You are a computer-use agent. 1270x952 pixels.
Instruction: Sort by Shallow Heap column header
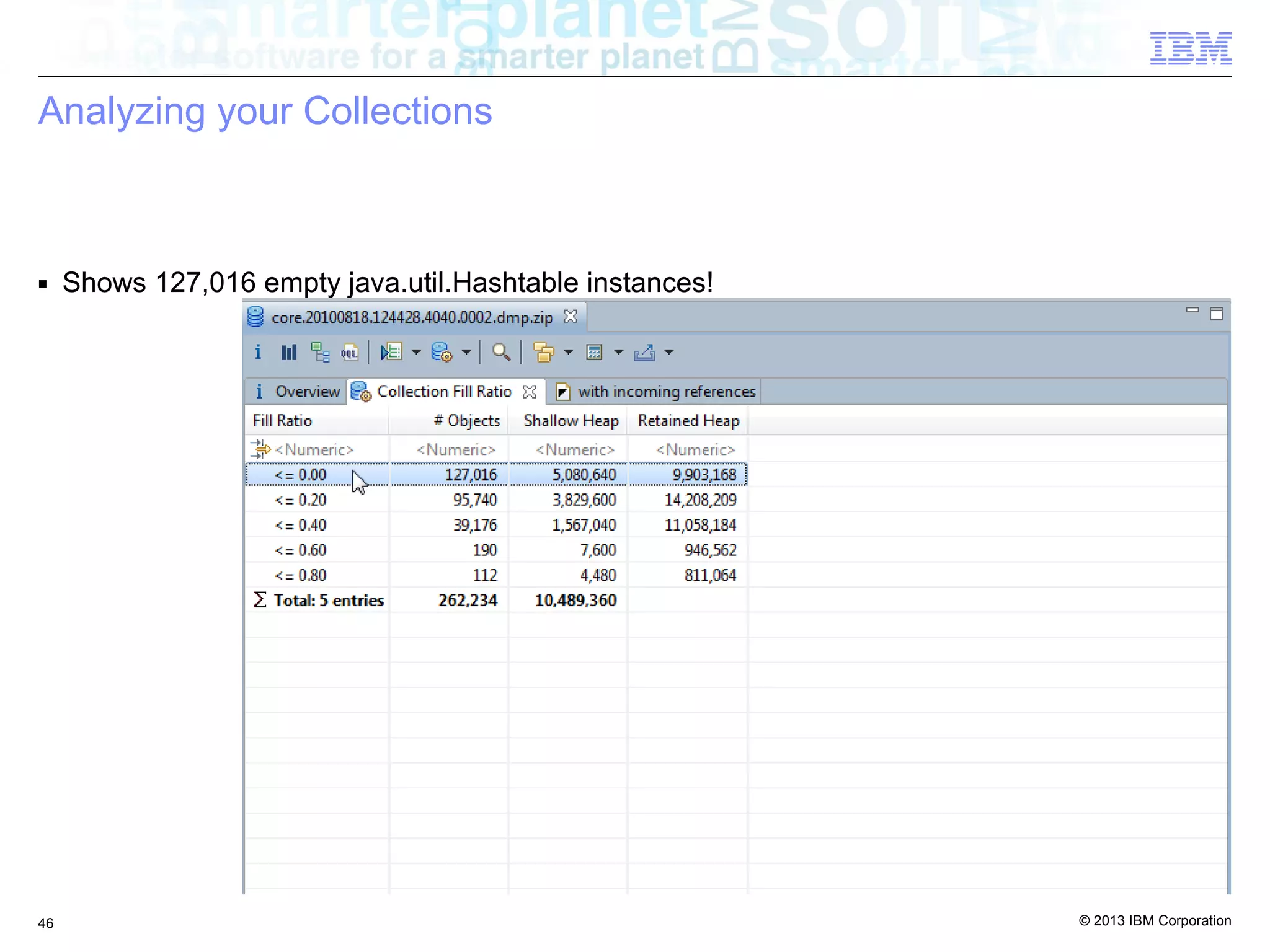(x=567, y=421)
